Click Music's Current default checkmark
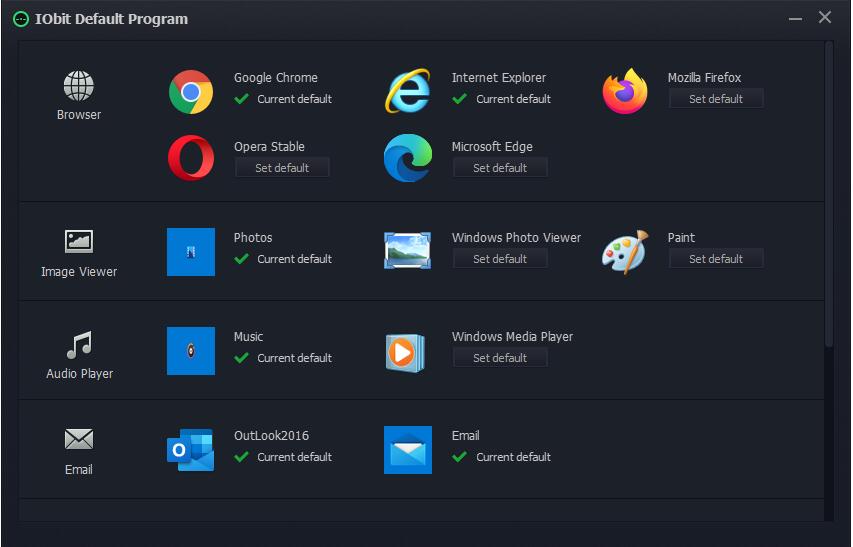The height and width of the screenshot is (547, 853). (x=242, y=358)
